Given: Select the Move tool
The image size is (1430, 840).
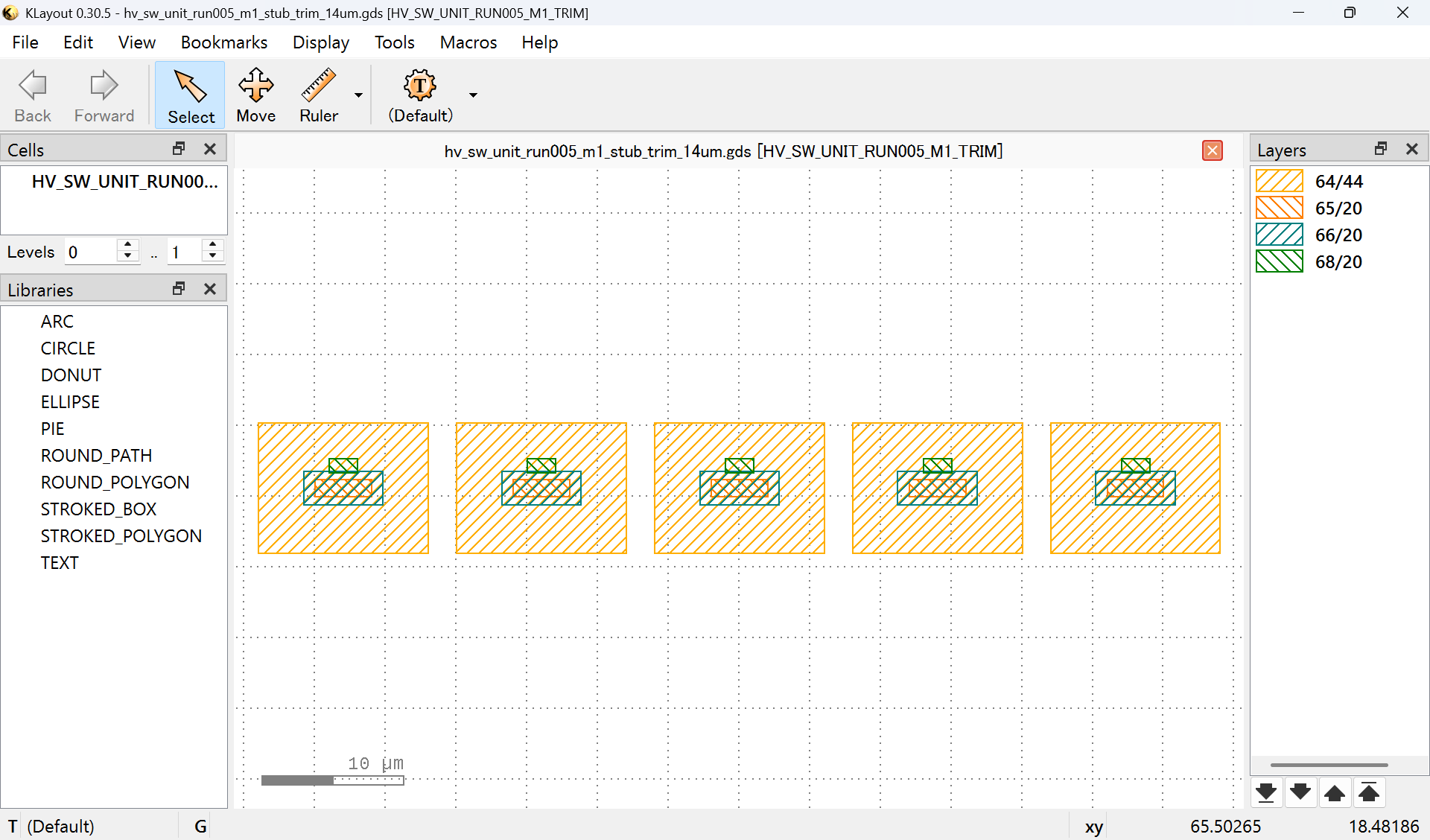Looking at the screenshot, I should coord(255,95).
